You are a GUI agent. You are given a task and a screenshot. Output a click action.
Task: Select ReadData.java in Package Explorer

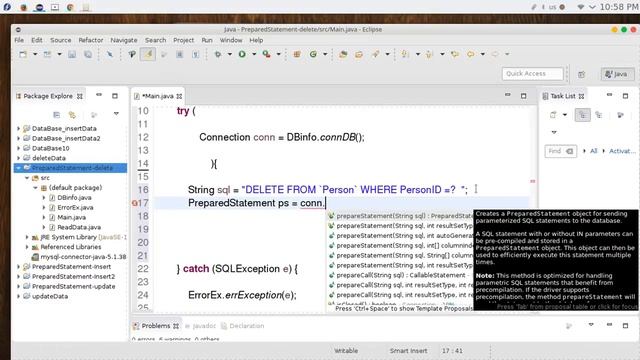(78, 227)
